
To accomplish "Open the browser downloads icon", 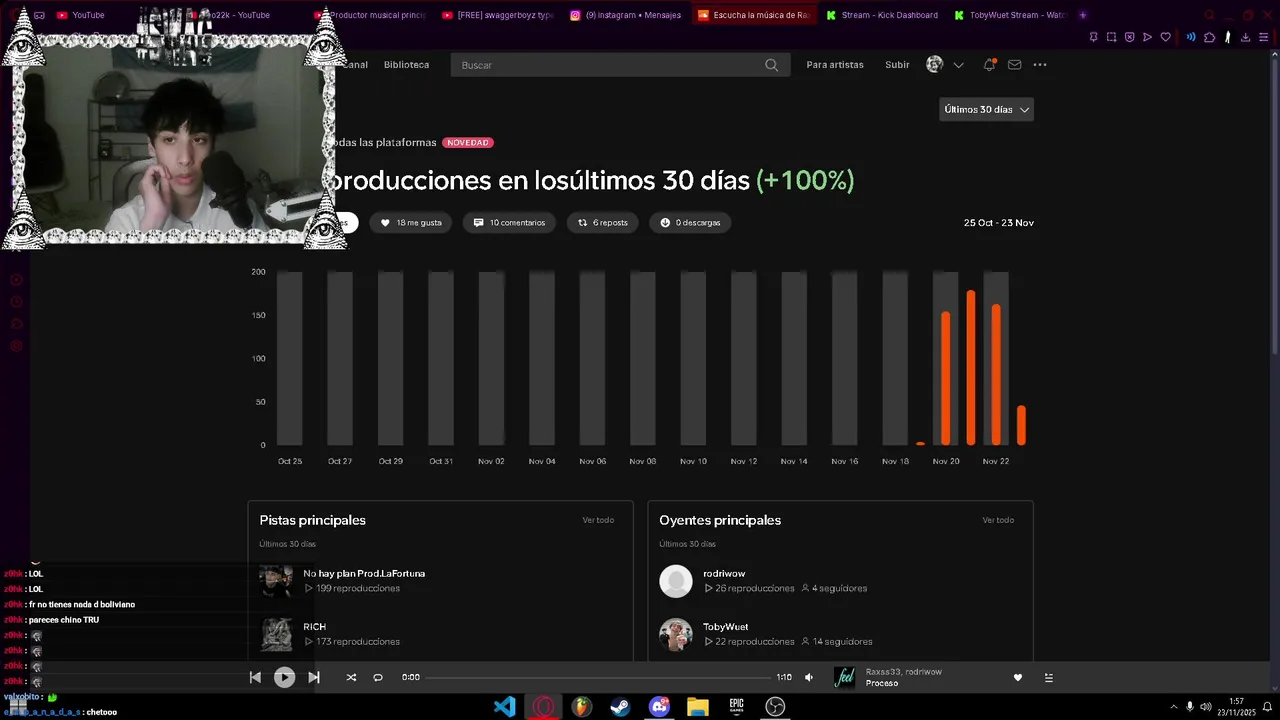I will click(1245, 37).
